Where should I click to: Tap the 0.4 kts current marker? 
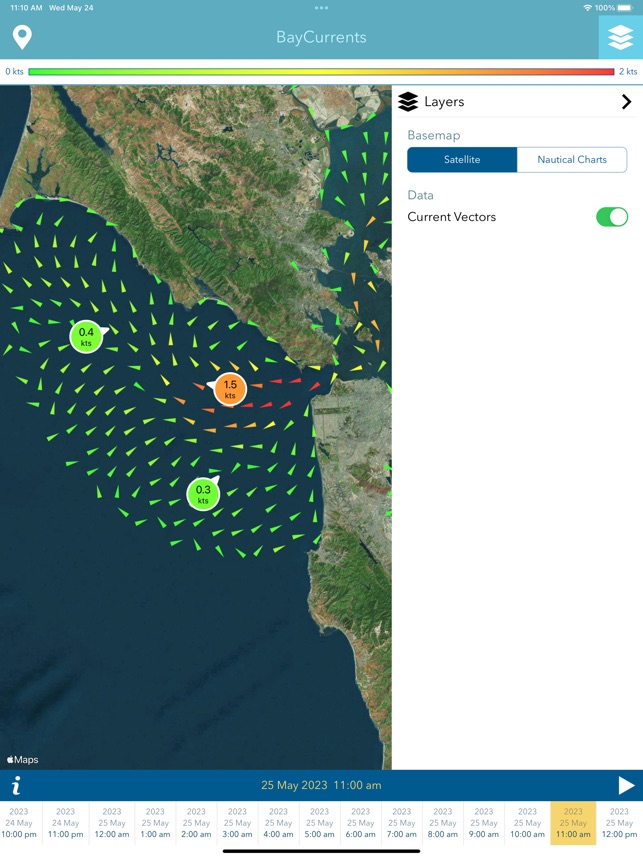[x=86, y=337]
